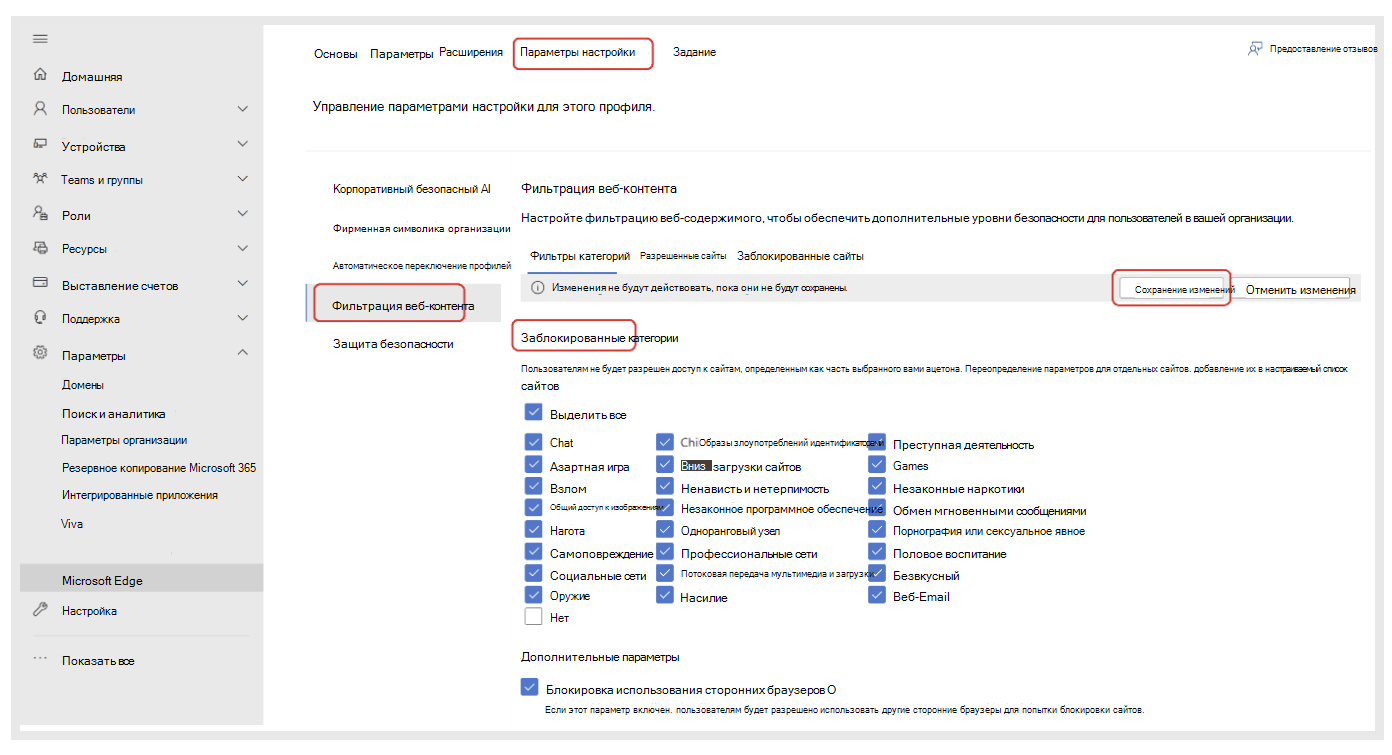The image size is (1392, 755).
Task: Expand the Поддержка chevron
Action: click(x=242, y=318)
